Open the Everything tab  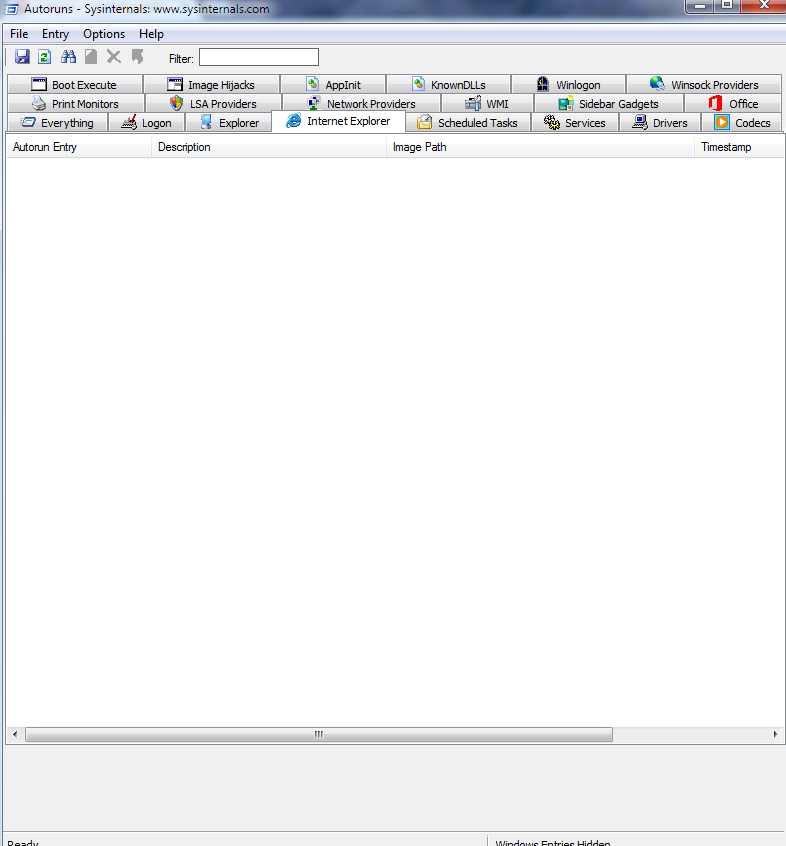(x=57, y=122)
